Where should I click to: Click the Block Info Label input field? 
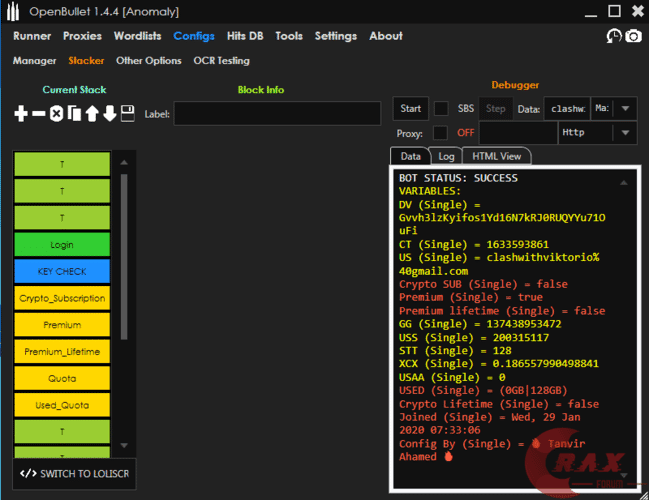pyautogui.click(x=276, y=114)
